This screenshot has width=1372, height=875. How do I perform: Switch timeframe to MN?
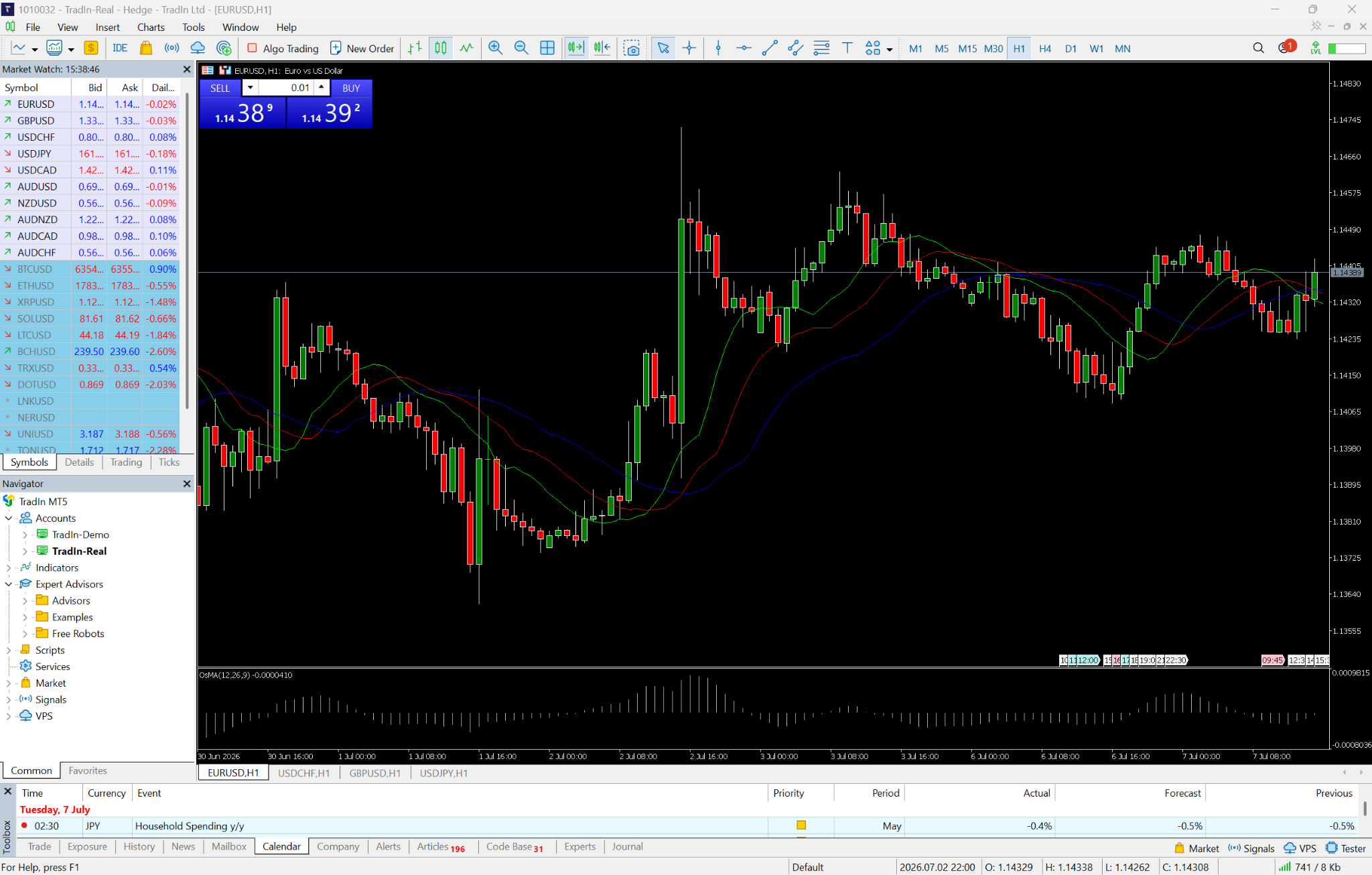click(x=1123, y=48)
